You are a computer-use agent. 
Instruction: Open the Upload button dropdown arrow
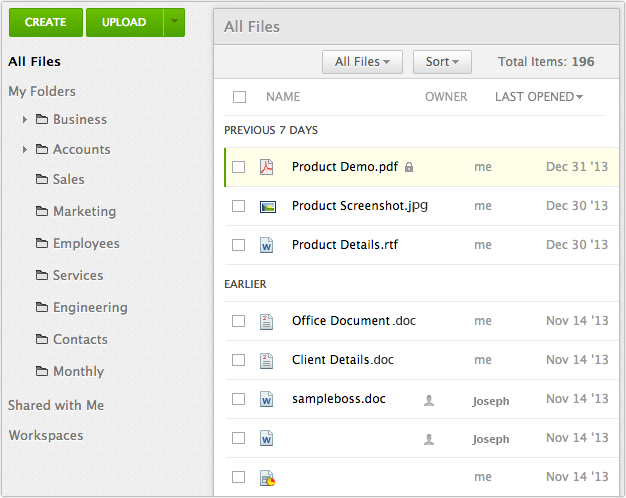175,21
